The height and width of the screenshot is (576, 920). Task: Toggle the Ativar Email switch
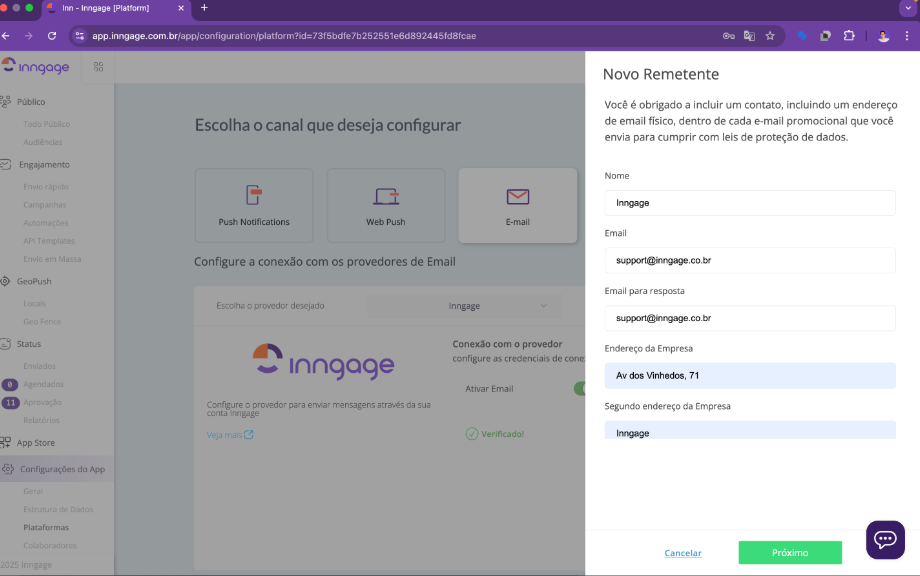click(x=580, y=388)
